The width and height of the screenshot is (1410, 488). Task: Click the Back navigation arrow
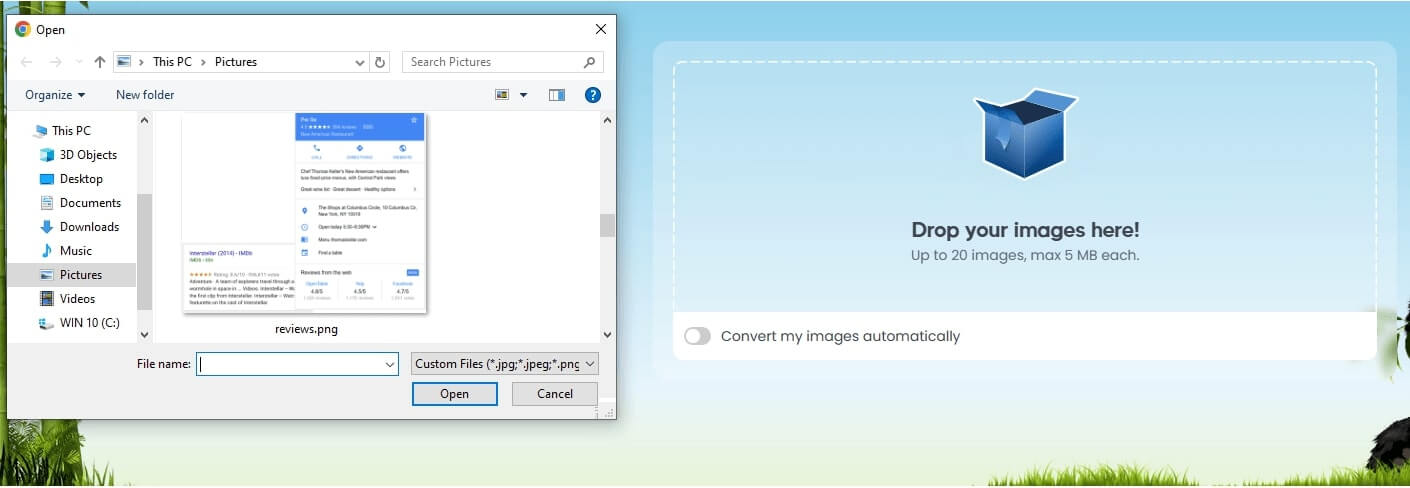tap(27, 62)
